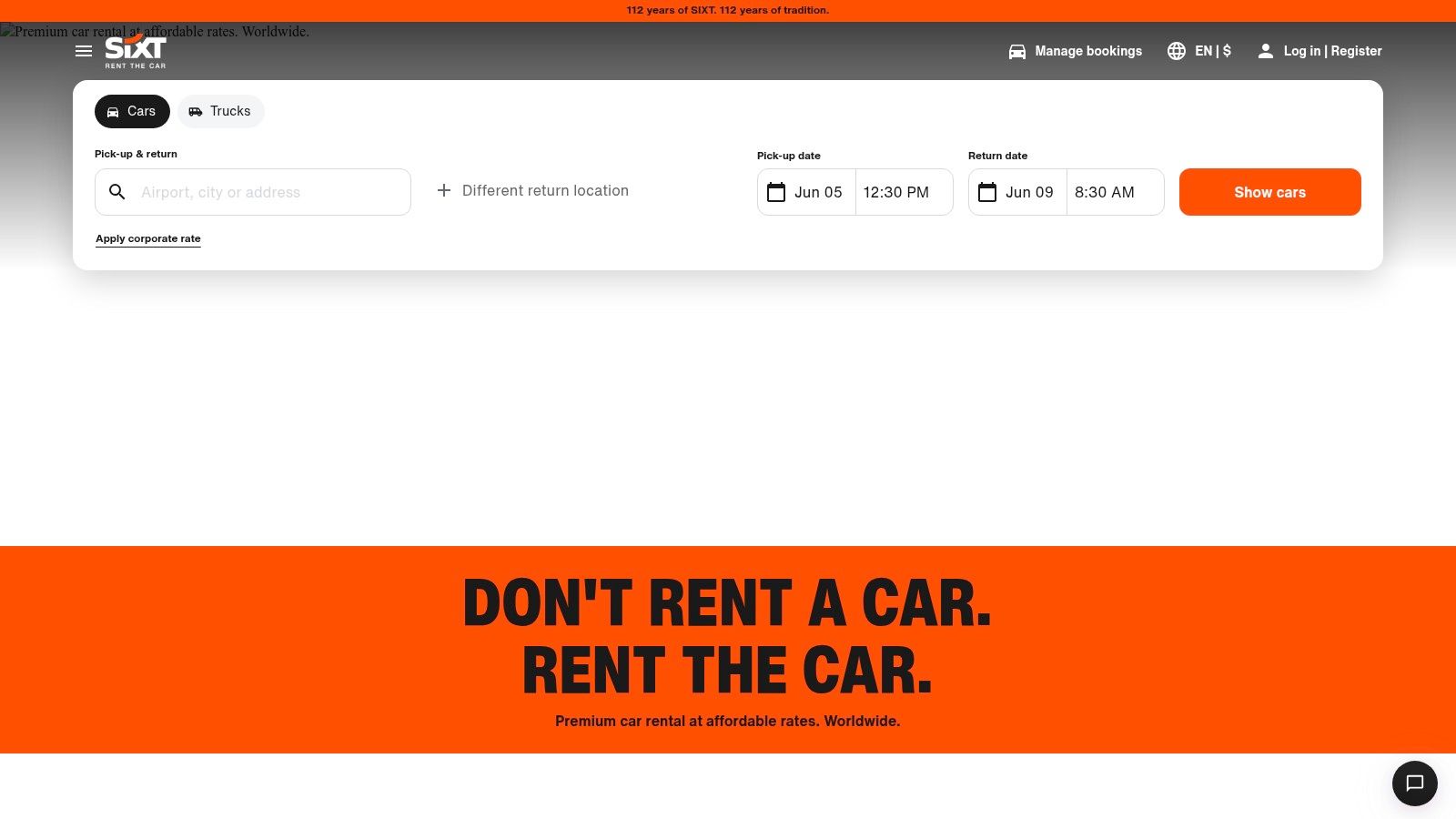Change the Jun 05 pick-up date
Image resolution: width=1456 pixels, height=819 pixels.
pos(818,192)
